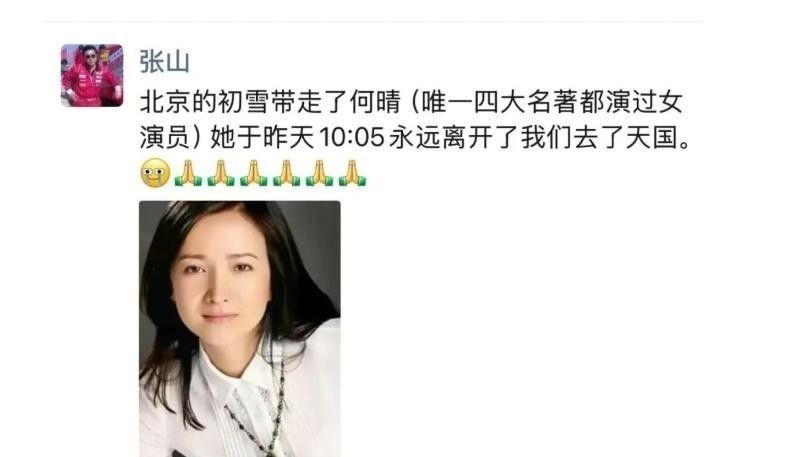This screenshot has width=788, height=457.
Task: Click the third praying hands emoji
Action: 254,173
